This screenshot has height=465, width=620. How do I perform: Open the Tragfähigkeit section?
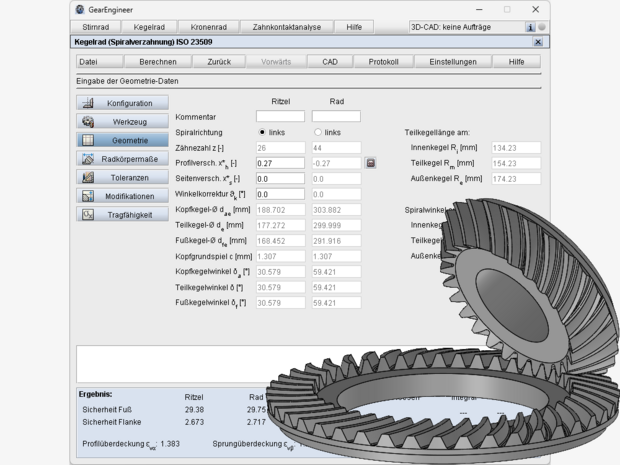[x=122, y=215]
